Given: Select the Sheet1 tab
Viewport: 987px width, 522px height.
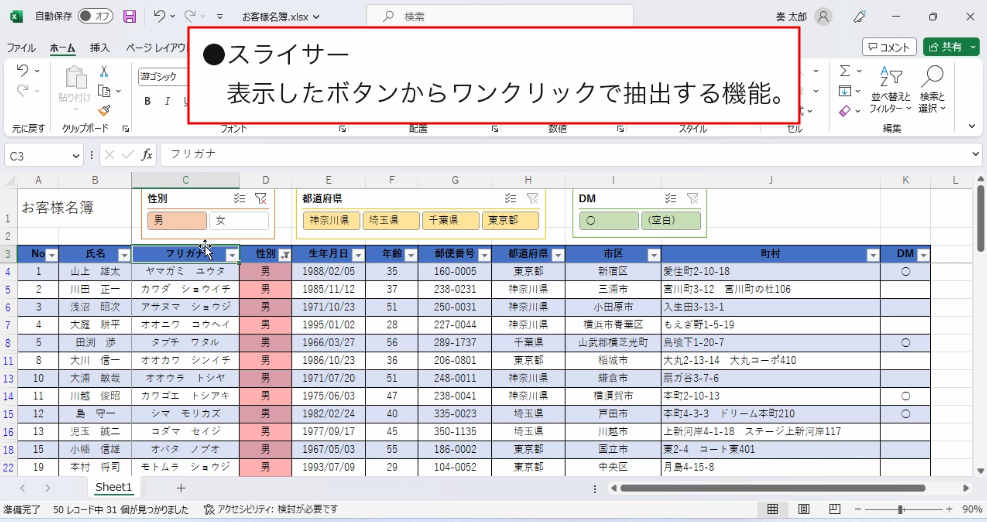Looking at the screenshot, I should pyautogui.click(x=113, y=487).
